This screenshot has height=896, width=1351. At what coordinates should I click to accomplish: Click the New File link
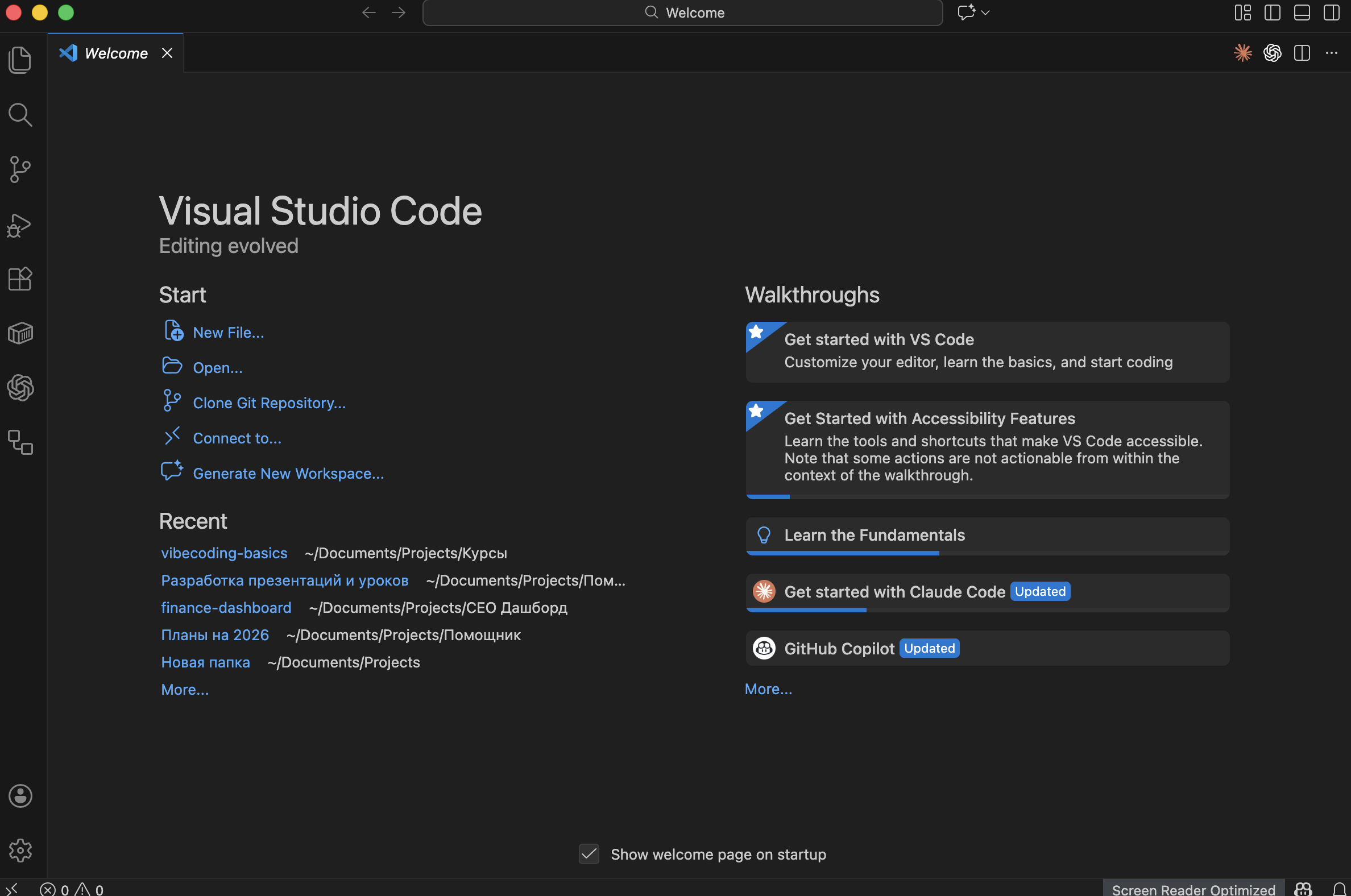tap(228, 332)
